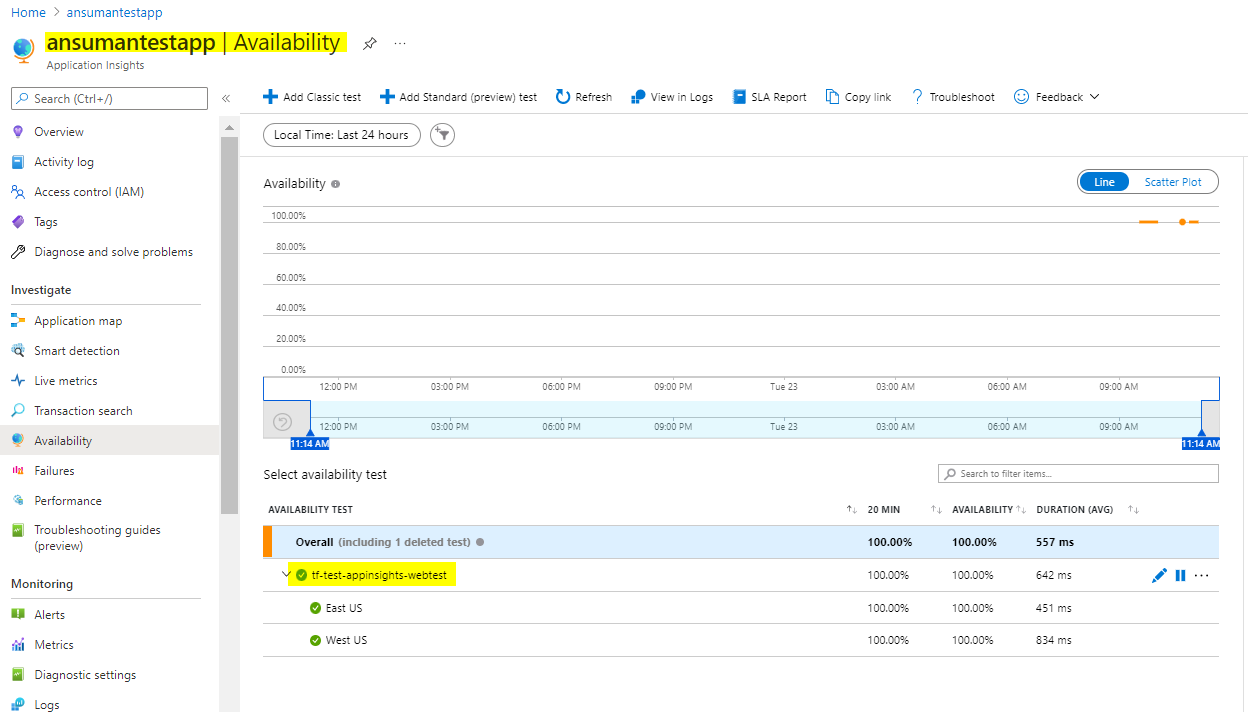1248x712 pixels.
Task: Click the timeline reset zoom icon
Action: point(282,422)
